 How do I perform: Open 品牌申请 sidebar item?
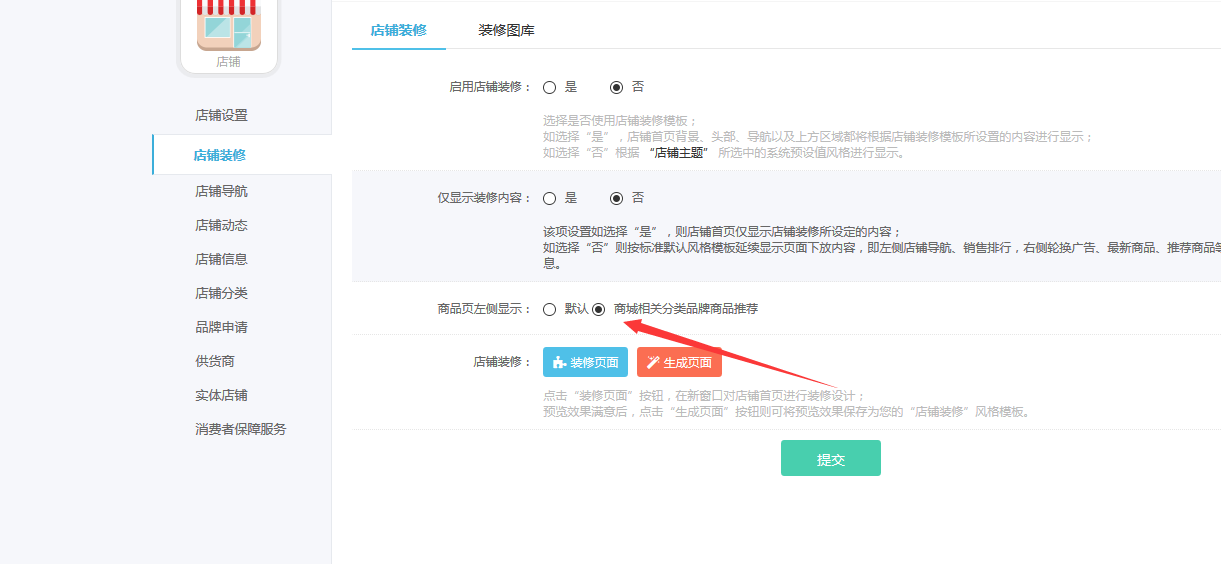[221, 327]
